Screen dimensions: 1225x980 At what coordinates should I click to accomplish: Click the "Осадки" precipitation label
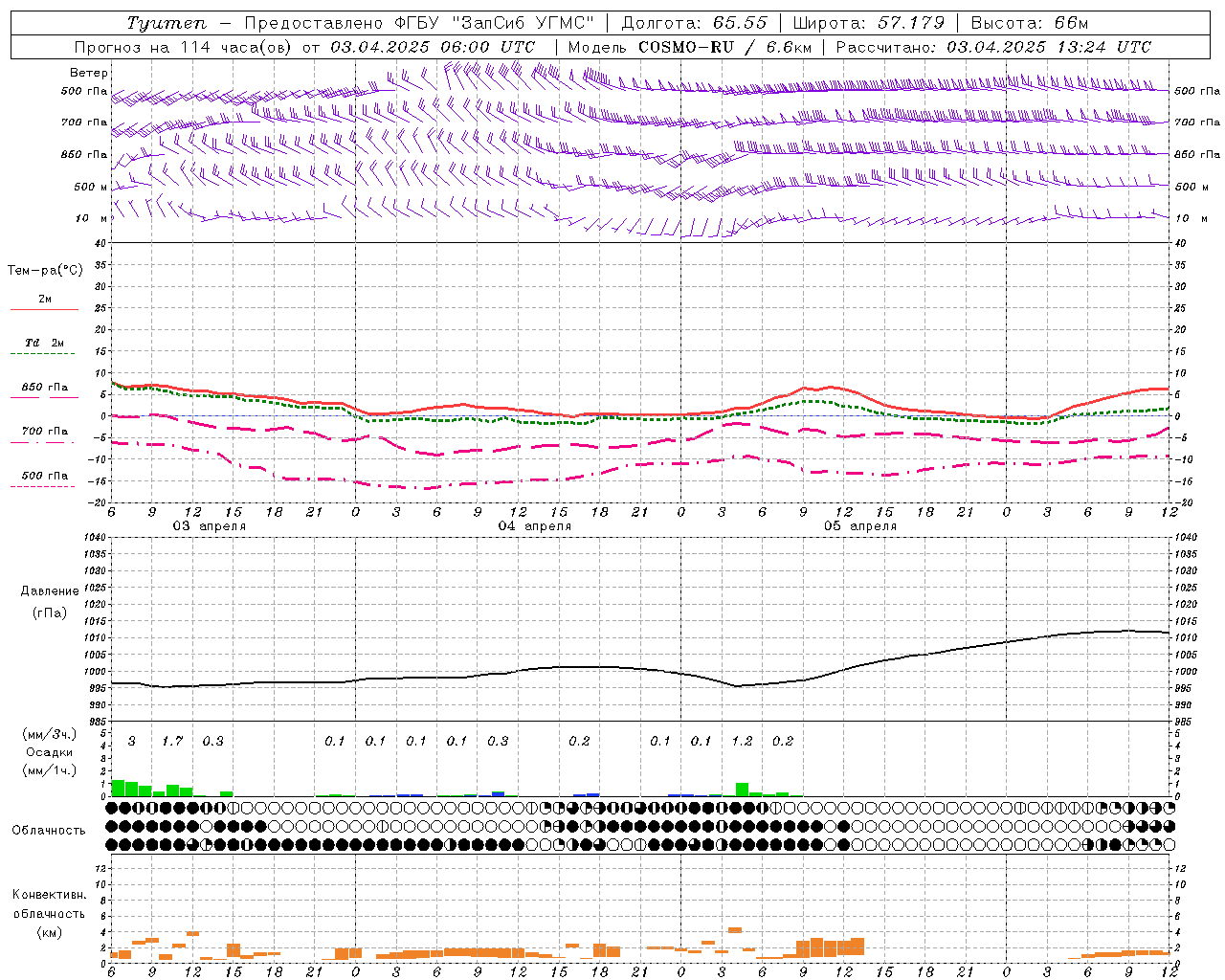[50, 752]
